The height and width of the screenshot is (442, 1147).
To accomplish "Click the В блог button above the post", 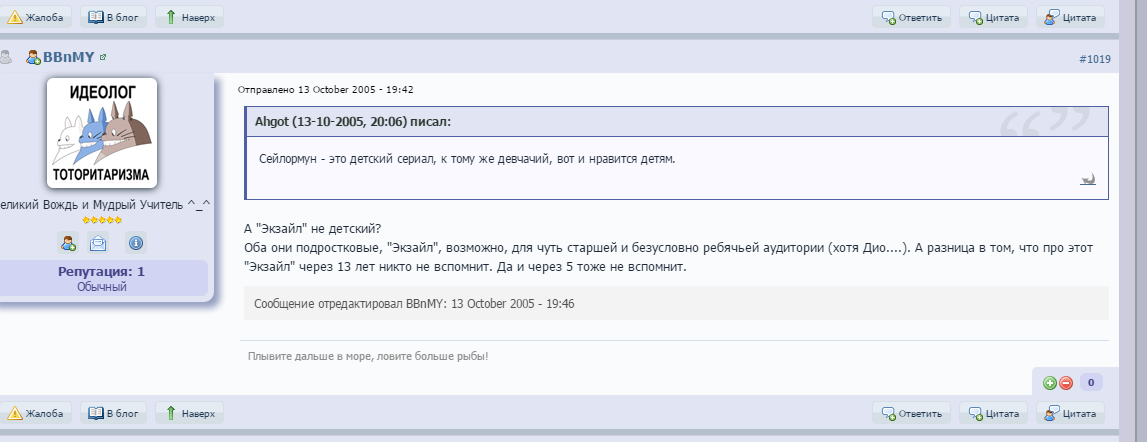I will click(112, 17).
